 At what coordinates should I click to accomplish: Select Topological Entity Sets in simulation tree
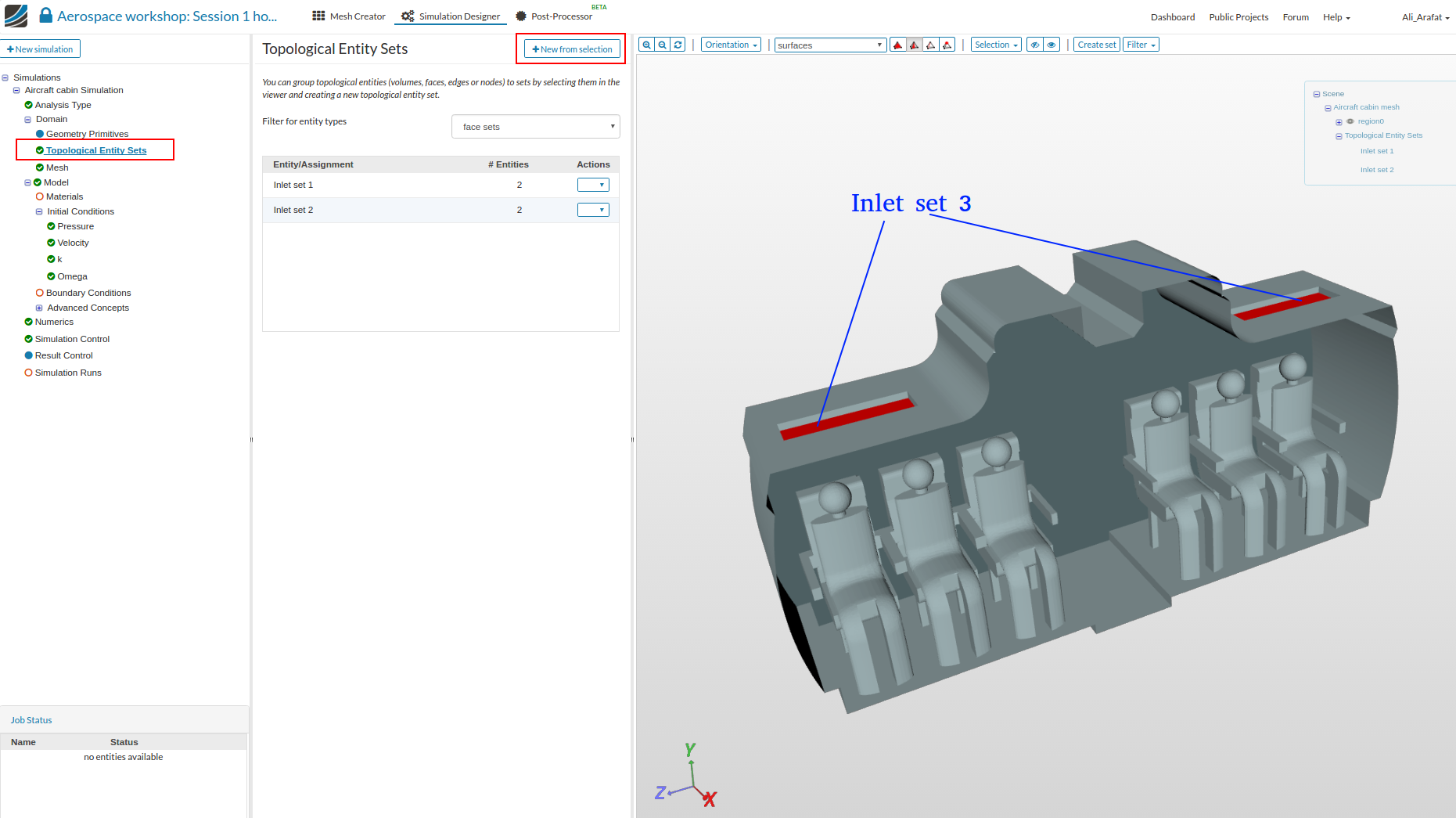96,150
